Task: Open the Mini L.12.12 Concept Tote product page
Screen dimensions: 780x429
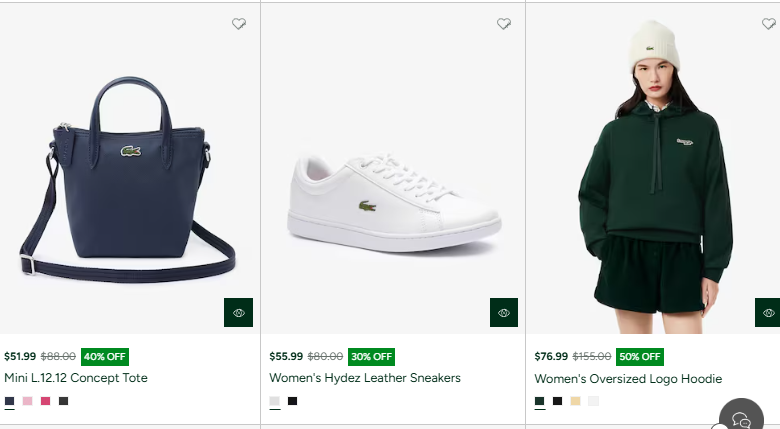Action: tap(76, 379)
